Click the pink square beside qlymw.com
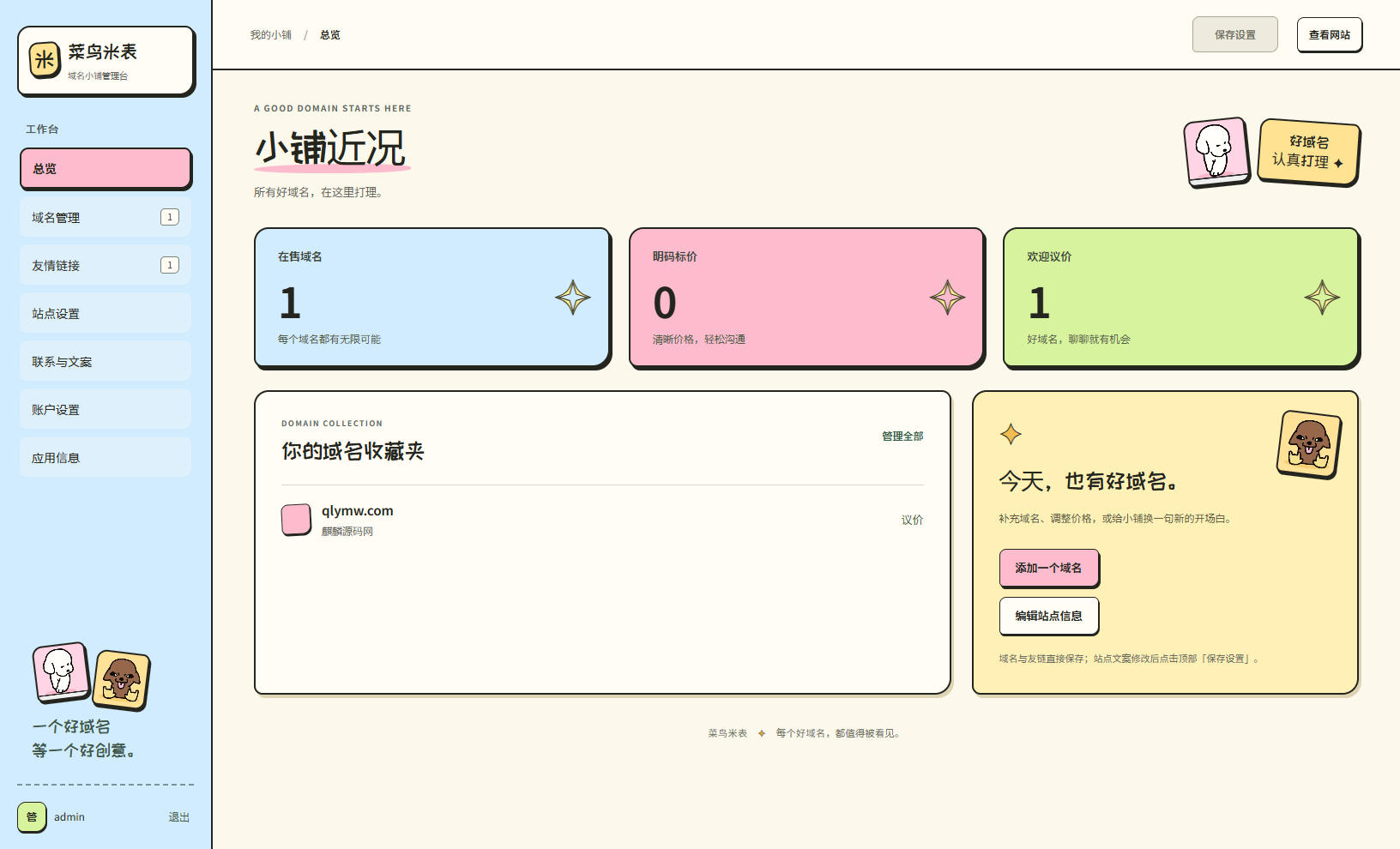The height and width of the screenshot is (849, 1400). (296, 520)
